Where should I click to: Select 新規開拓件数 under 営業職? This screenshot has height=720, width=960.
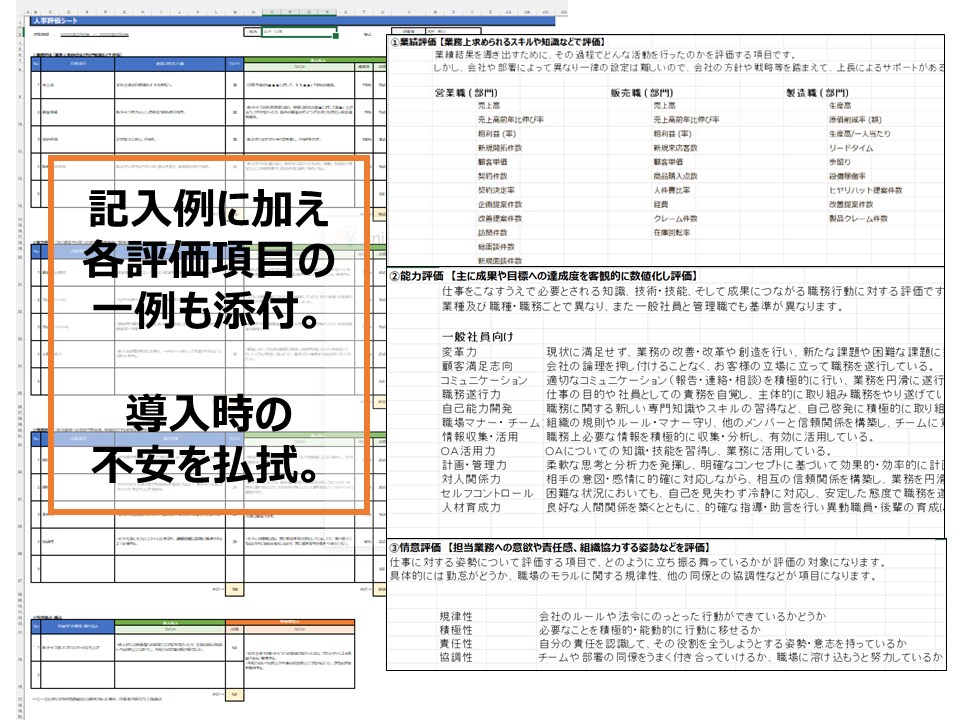[500, 148]
